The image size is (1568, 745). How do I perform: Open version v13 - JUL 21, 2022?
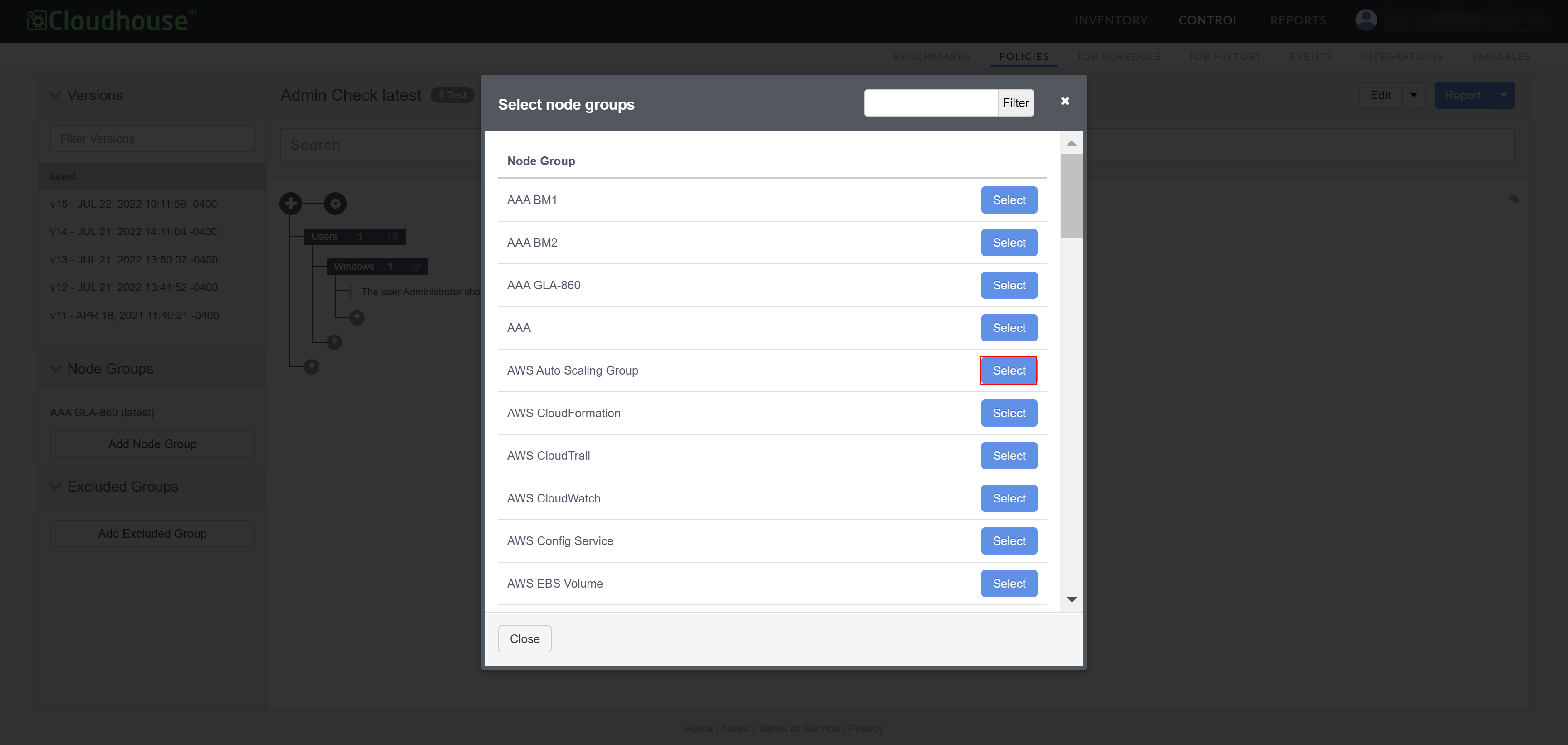[134, 260]
